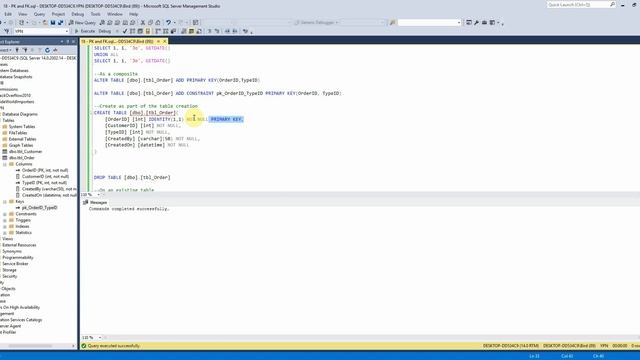
Task: Open the Tools menu
Action: tap(96, 14)
